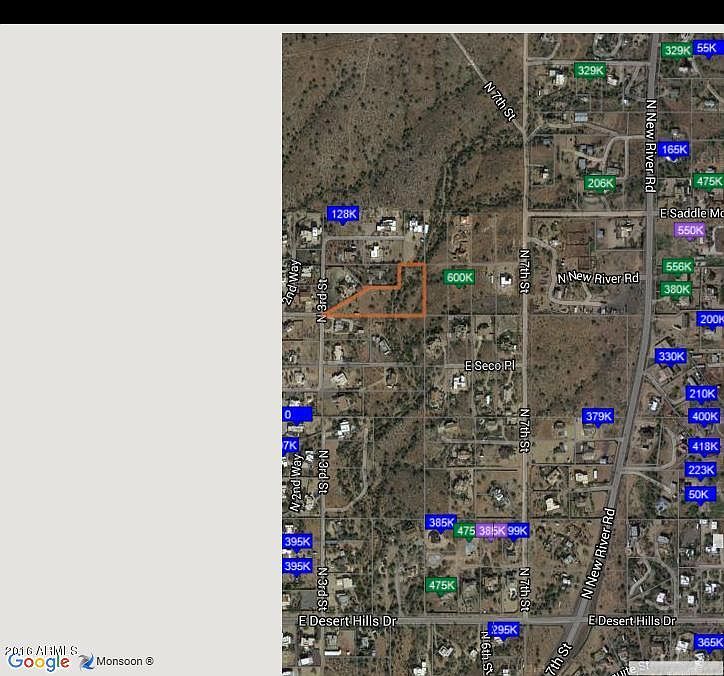Click the blue 165K price tag
Image resolution: width=724 pixels, height=676 pixels.
tap(674, 150)
